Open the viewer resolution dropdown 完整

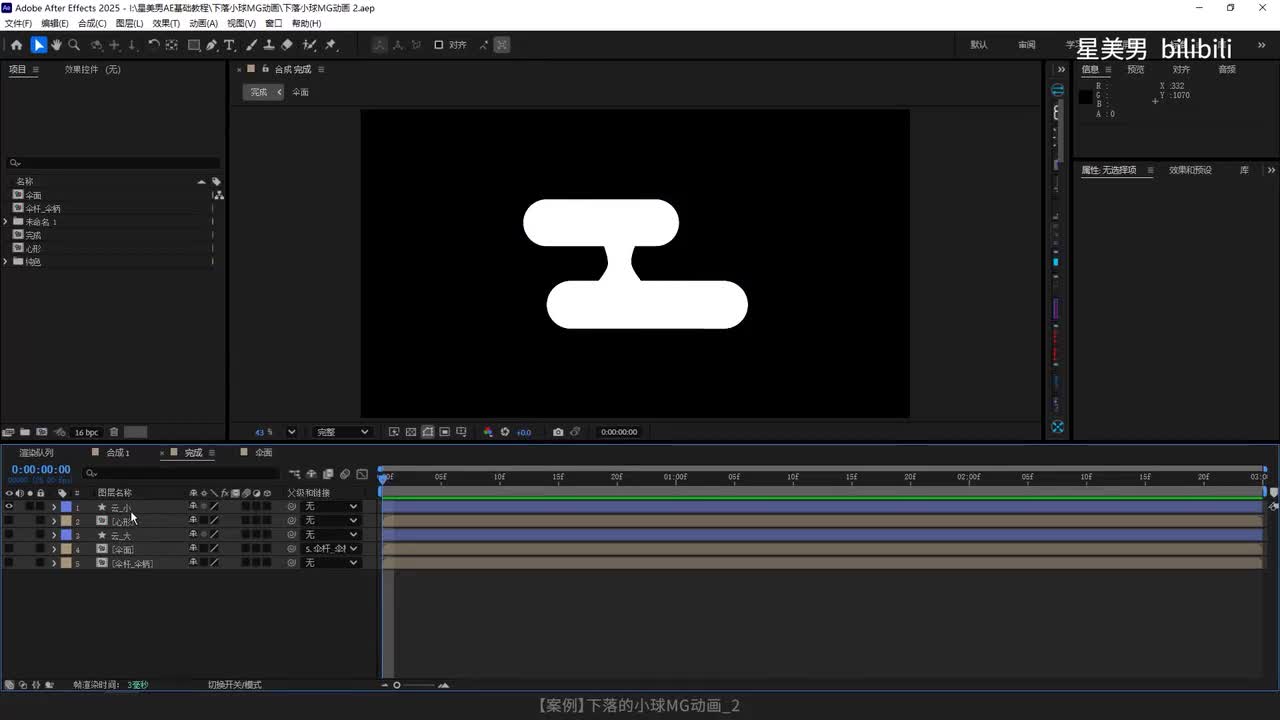point(342,432)
